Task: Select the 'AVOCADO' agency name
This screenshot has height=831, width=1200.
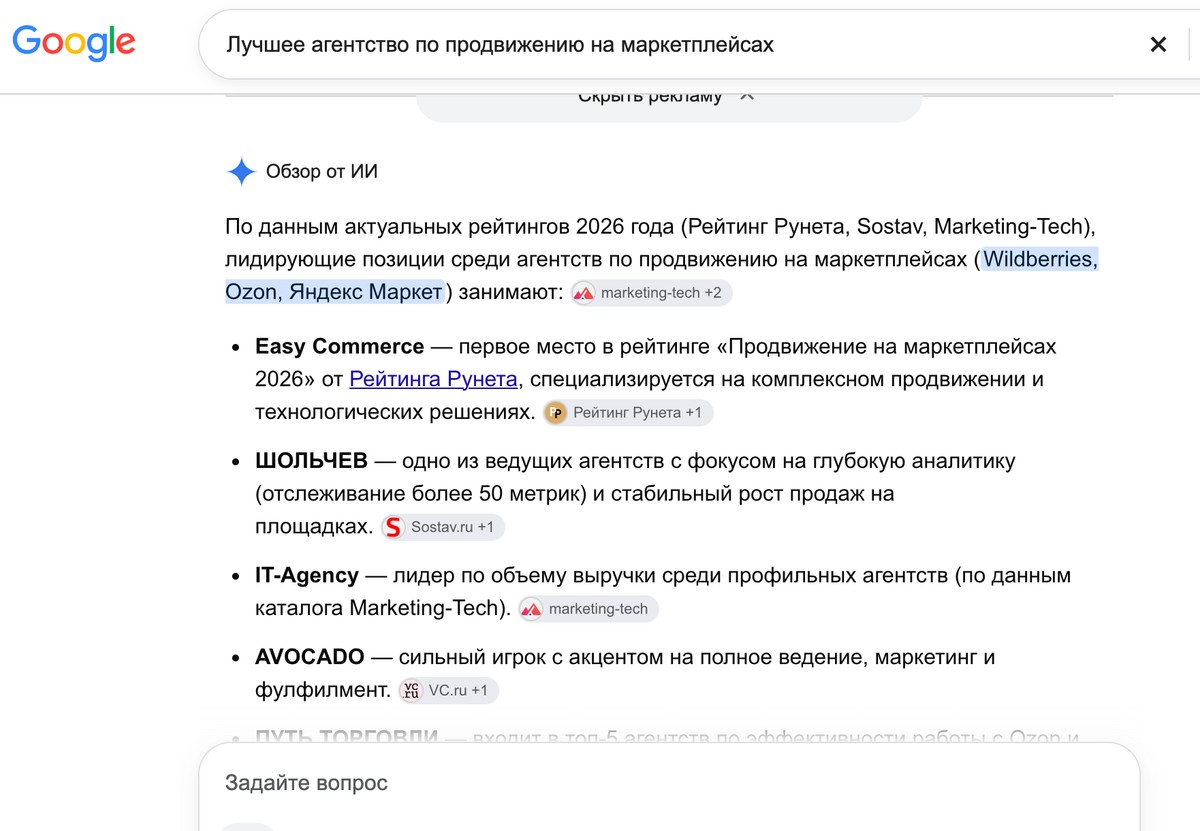Action: point(310,657)
